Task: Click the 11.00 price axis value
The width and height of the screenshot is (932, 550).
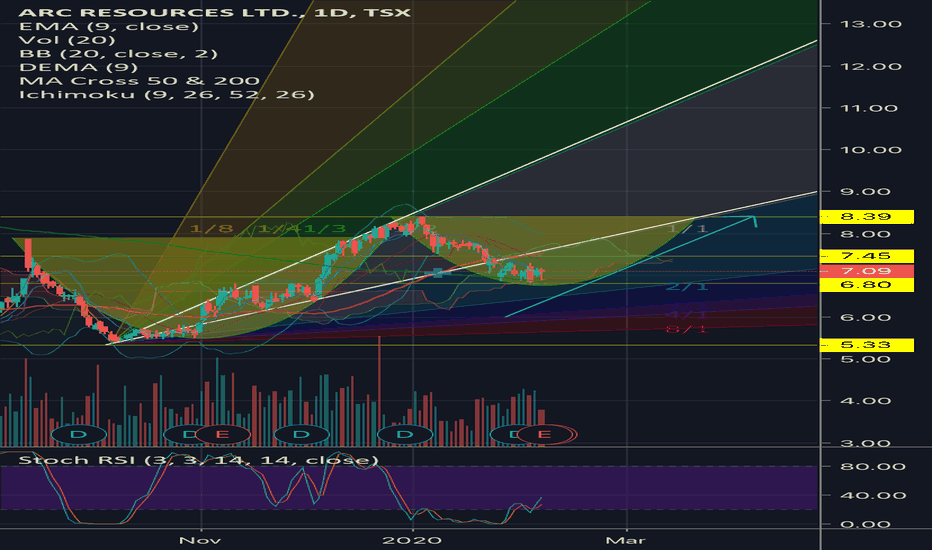Action: coord(871,108)
